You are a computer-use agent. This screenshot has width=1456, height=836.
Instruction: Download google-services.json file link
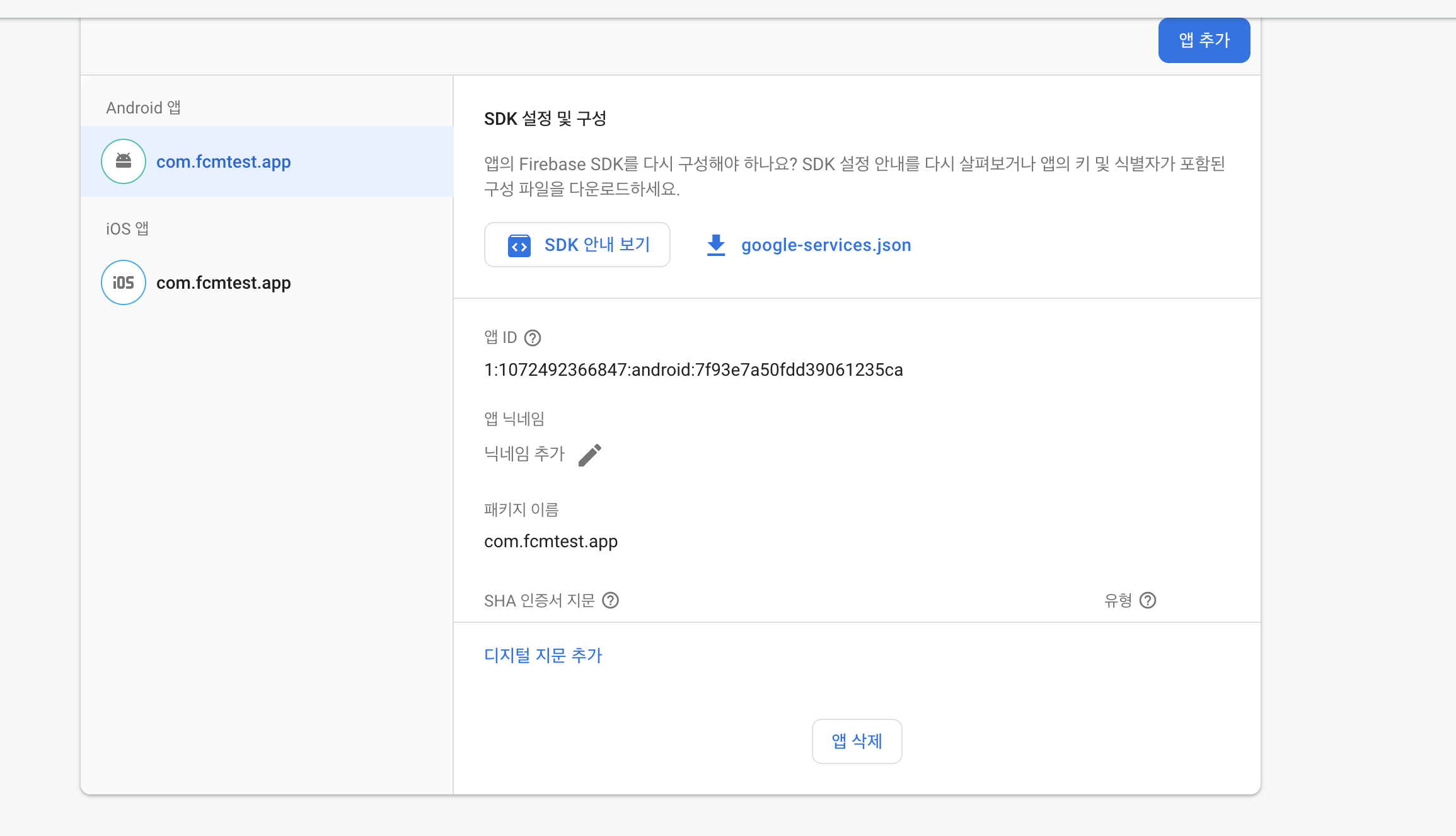click(x=826, y=245)
